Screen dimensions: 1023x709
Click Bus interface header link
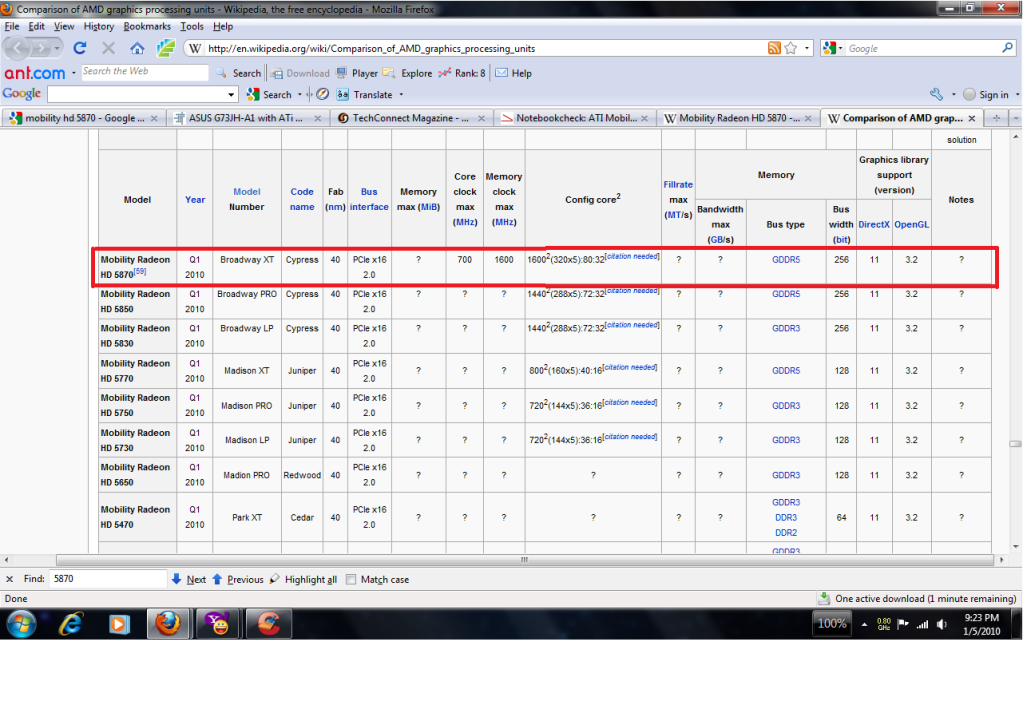(x=369, y=199)
